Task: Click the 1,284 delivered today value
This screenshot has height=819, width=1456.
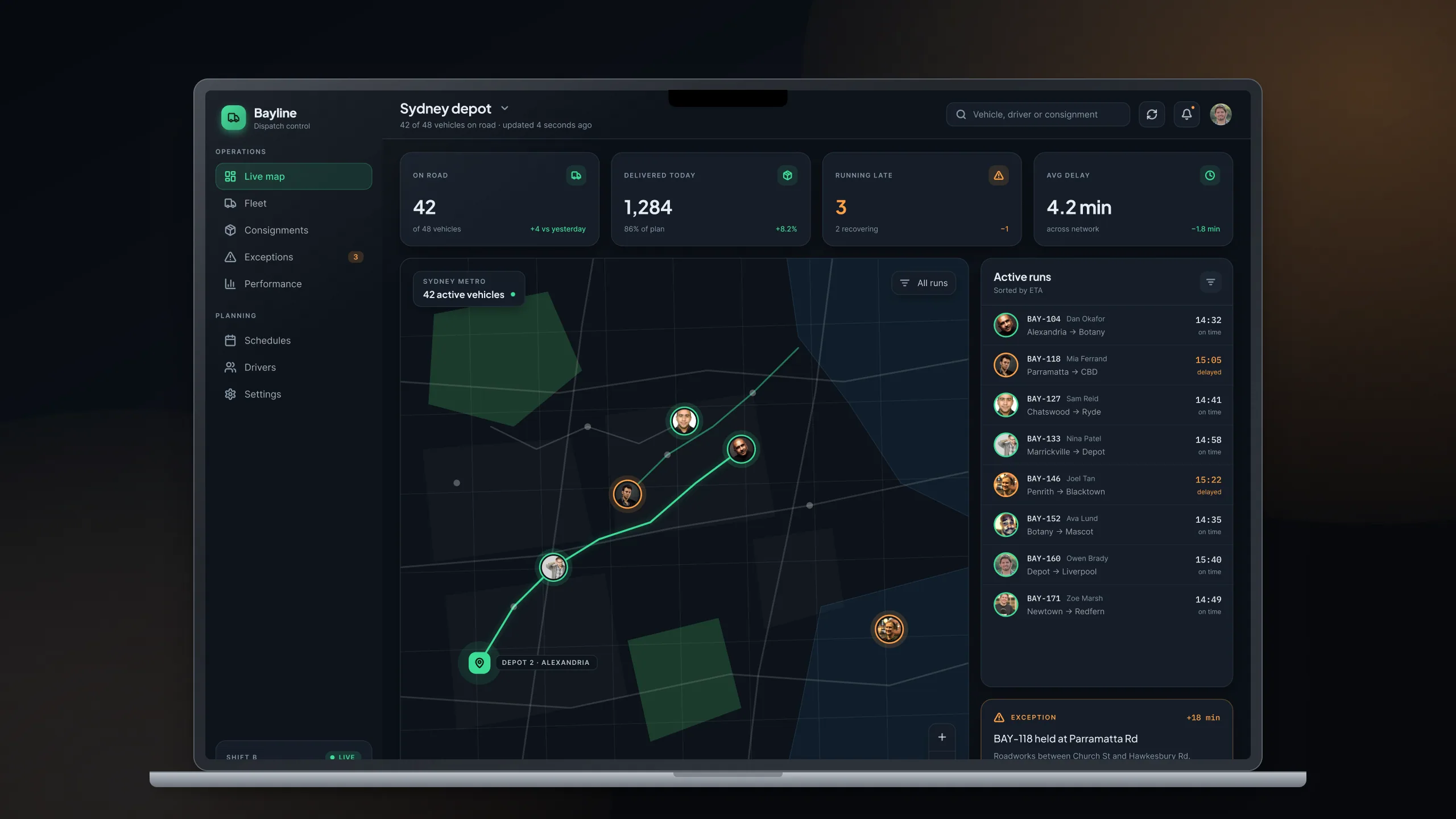Action: [648, 208]
